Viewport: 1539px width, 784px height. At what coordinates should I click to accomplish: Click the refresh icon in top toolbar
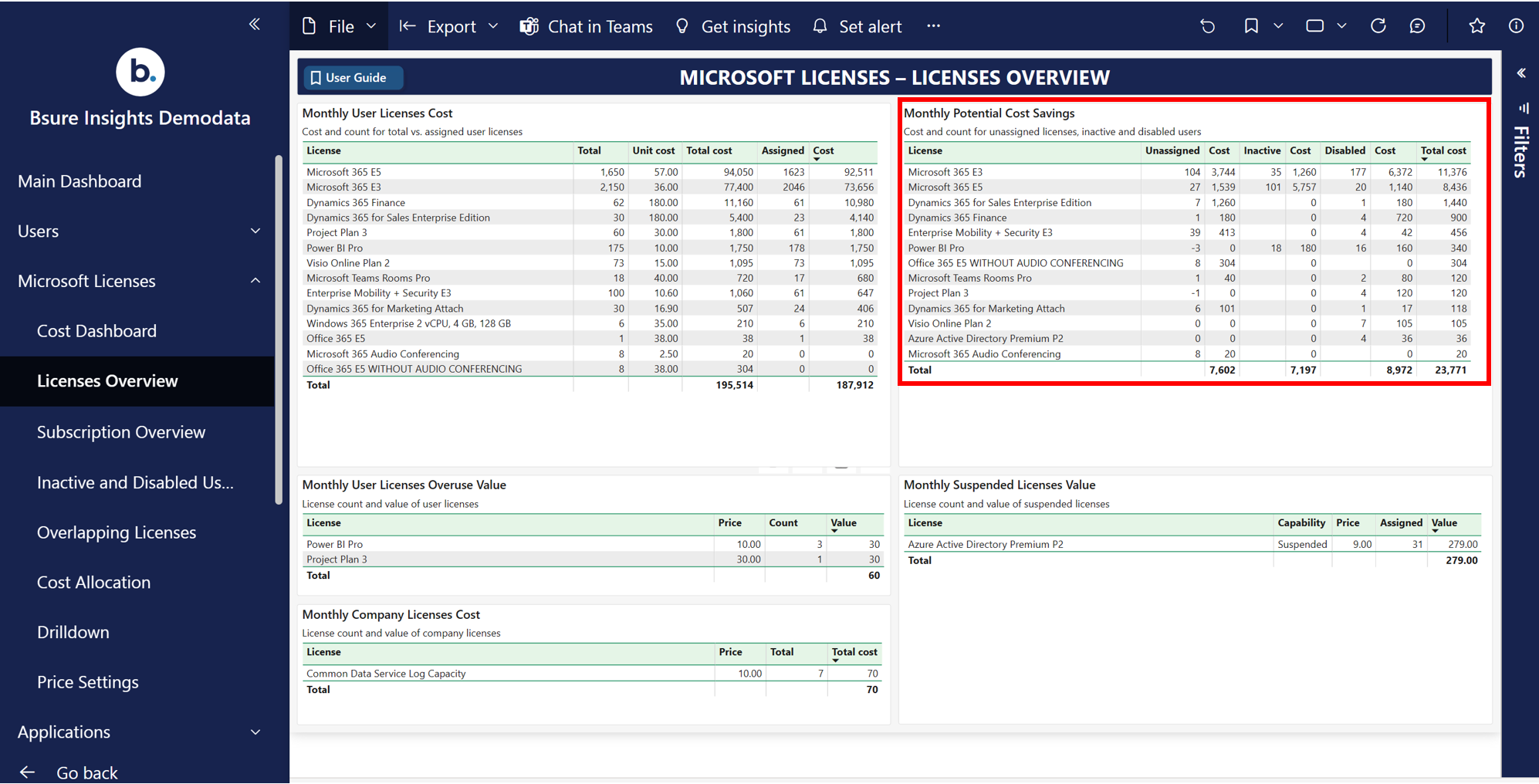[1378, 26]
